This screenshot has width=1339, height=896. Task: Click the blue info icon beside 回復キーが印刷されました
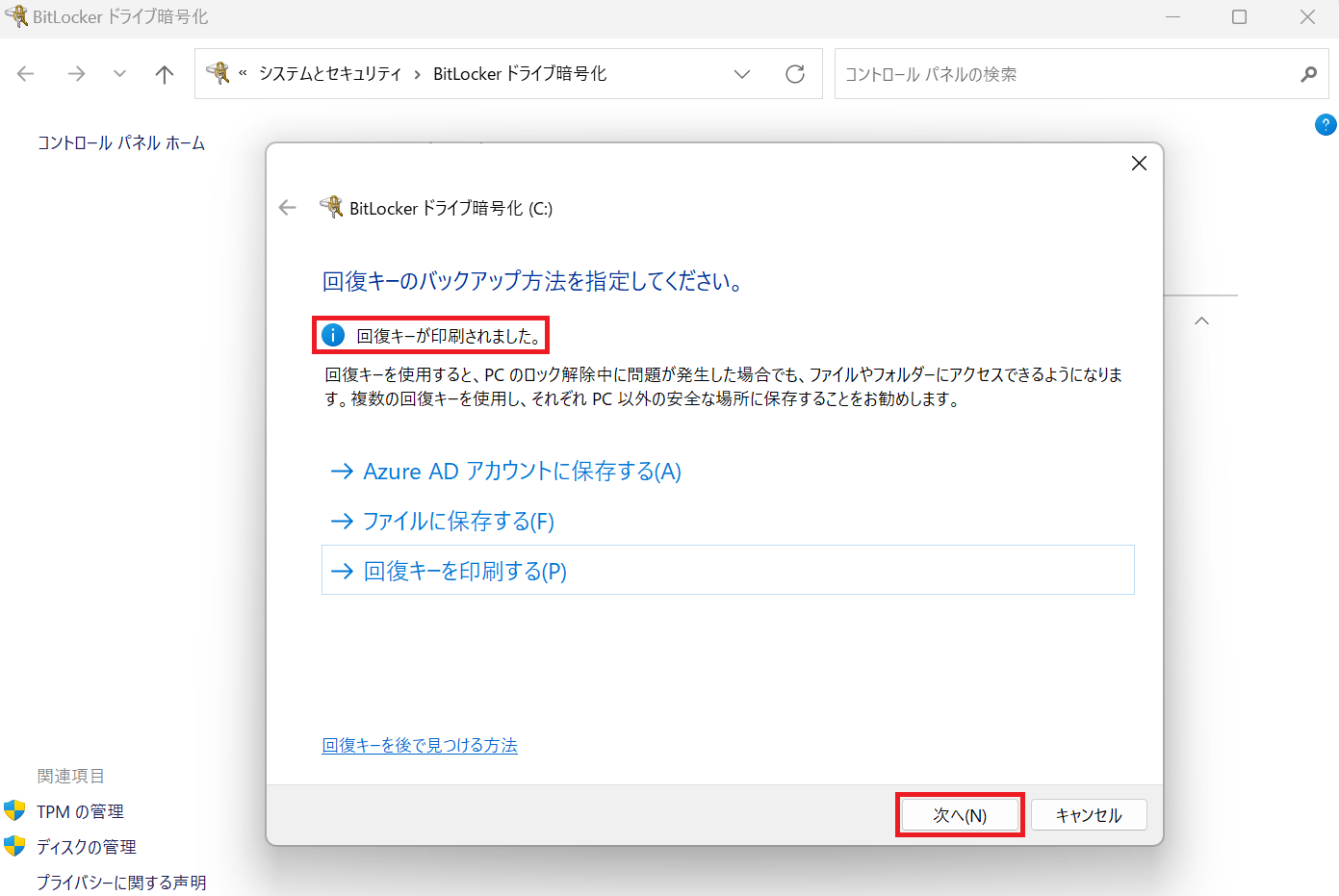(332, 335)
